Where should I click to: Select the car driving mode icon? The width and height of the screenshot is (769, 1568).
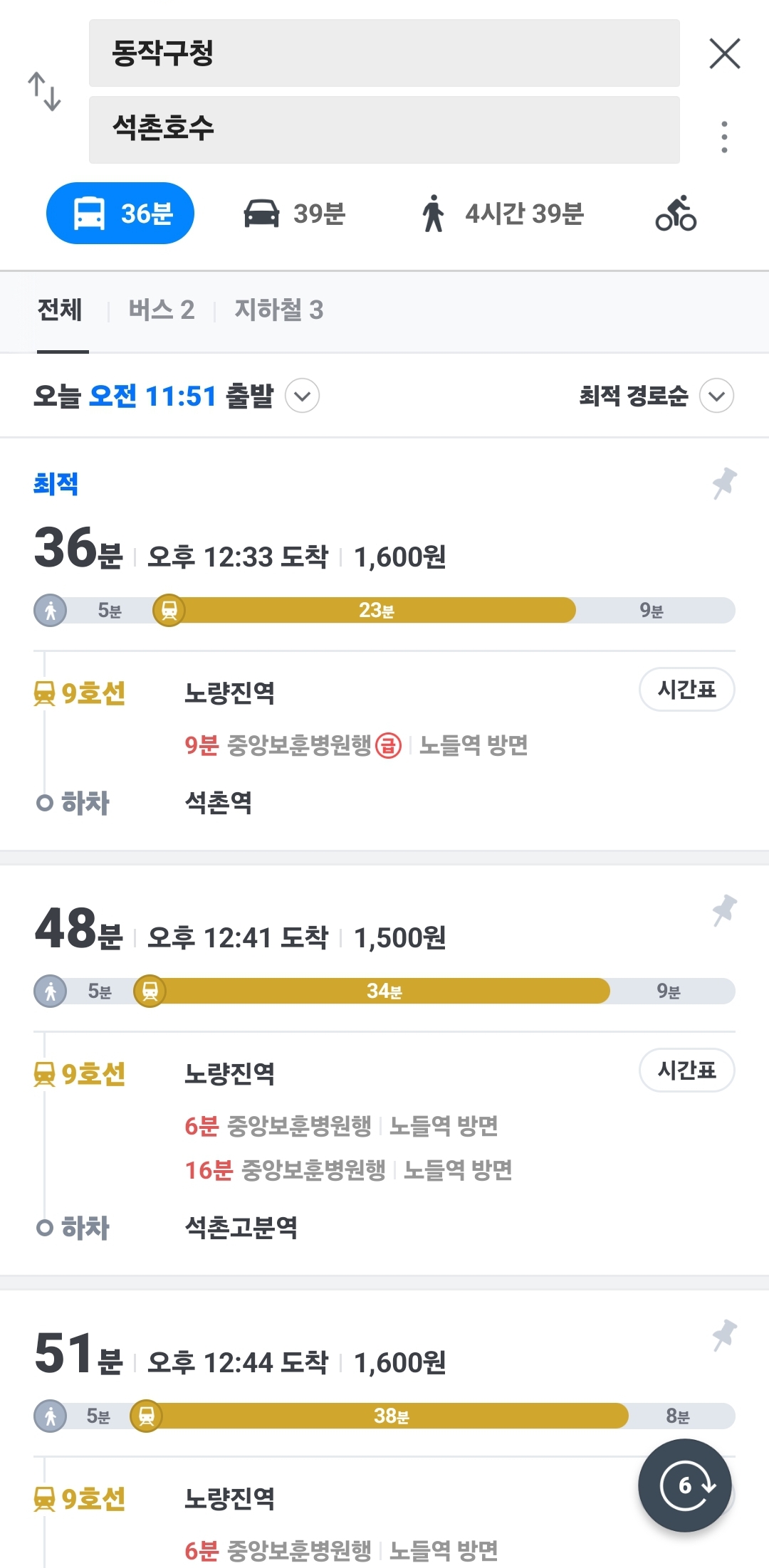tap(262, 214)
